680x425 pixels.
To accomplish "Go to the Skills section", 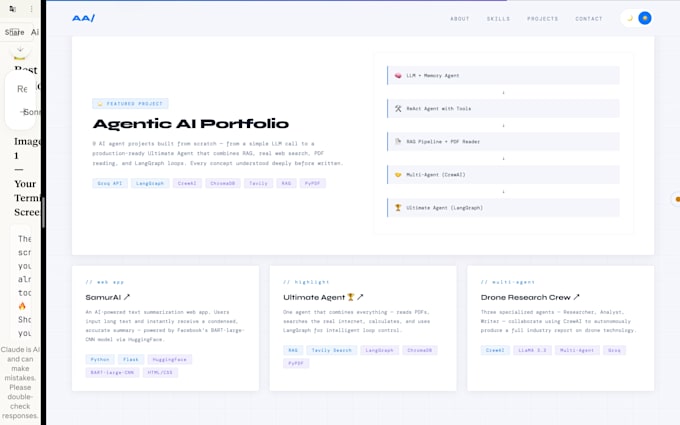I will tap(498, 19).
